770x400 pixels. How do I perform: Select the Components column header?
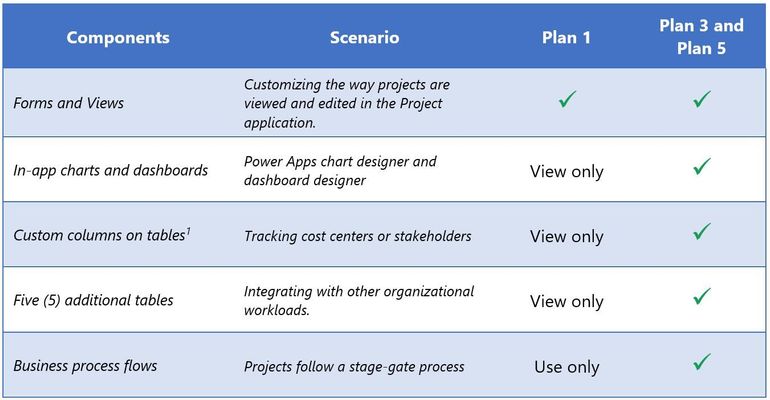click(118, 38)
